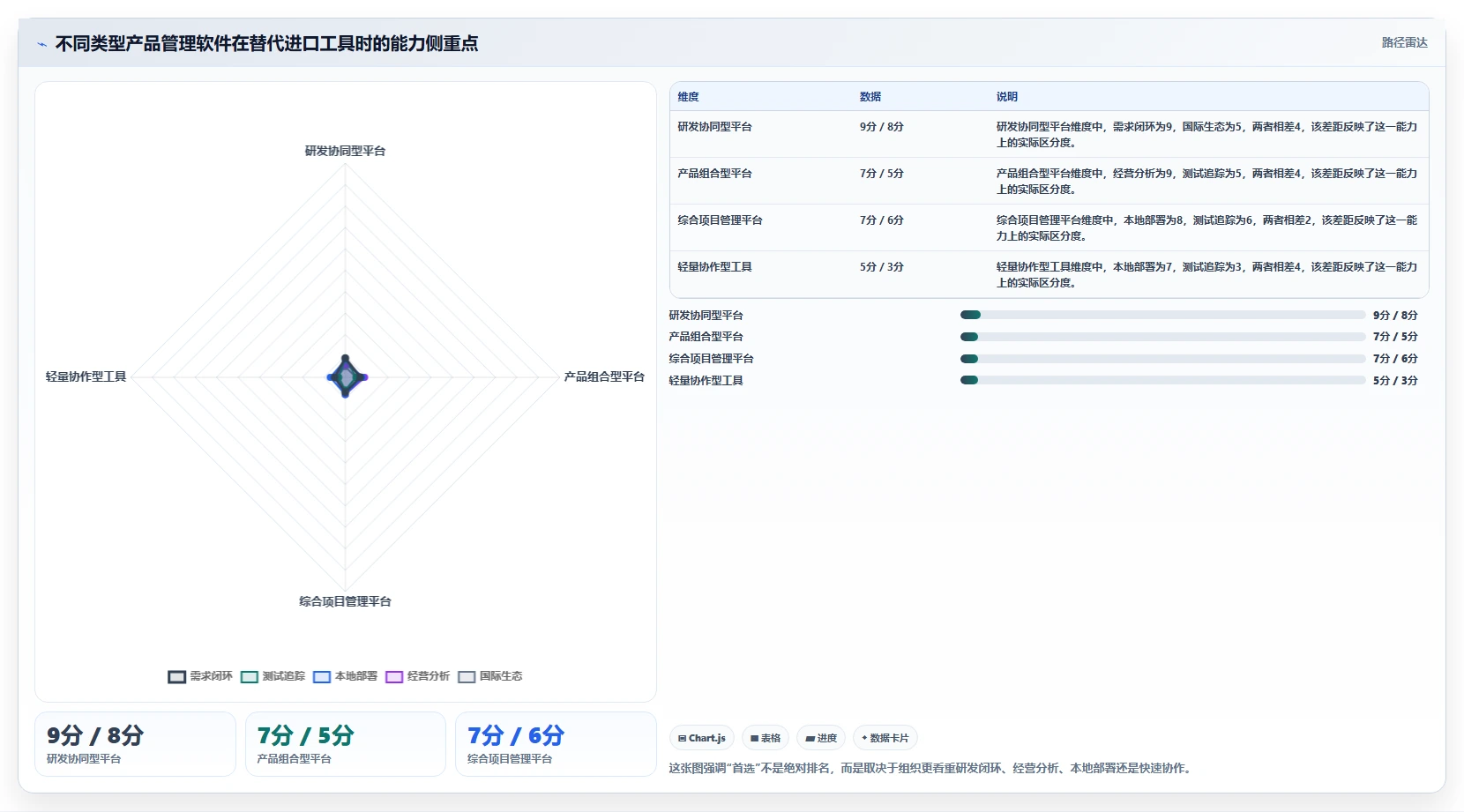Click the radar axis label 研发协同型平台
The width and height of the screenshot is (1464, 812).
(345, 151)
